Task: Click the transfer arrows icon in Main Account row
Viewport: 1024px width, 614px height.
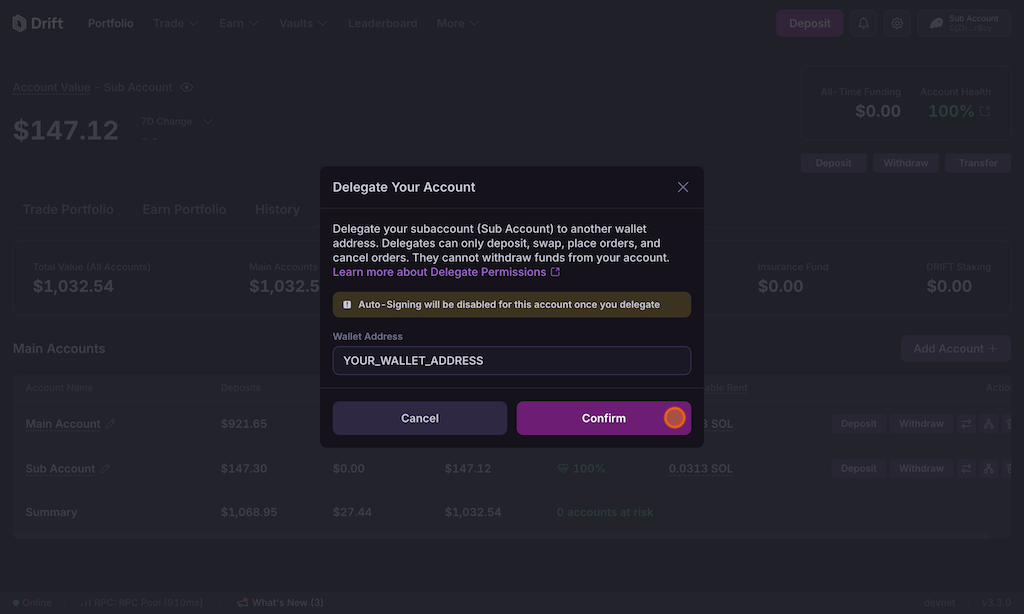Action: pos(967,424)
